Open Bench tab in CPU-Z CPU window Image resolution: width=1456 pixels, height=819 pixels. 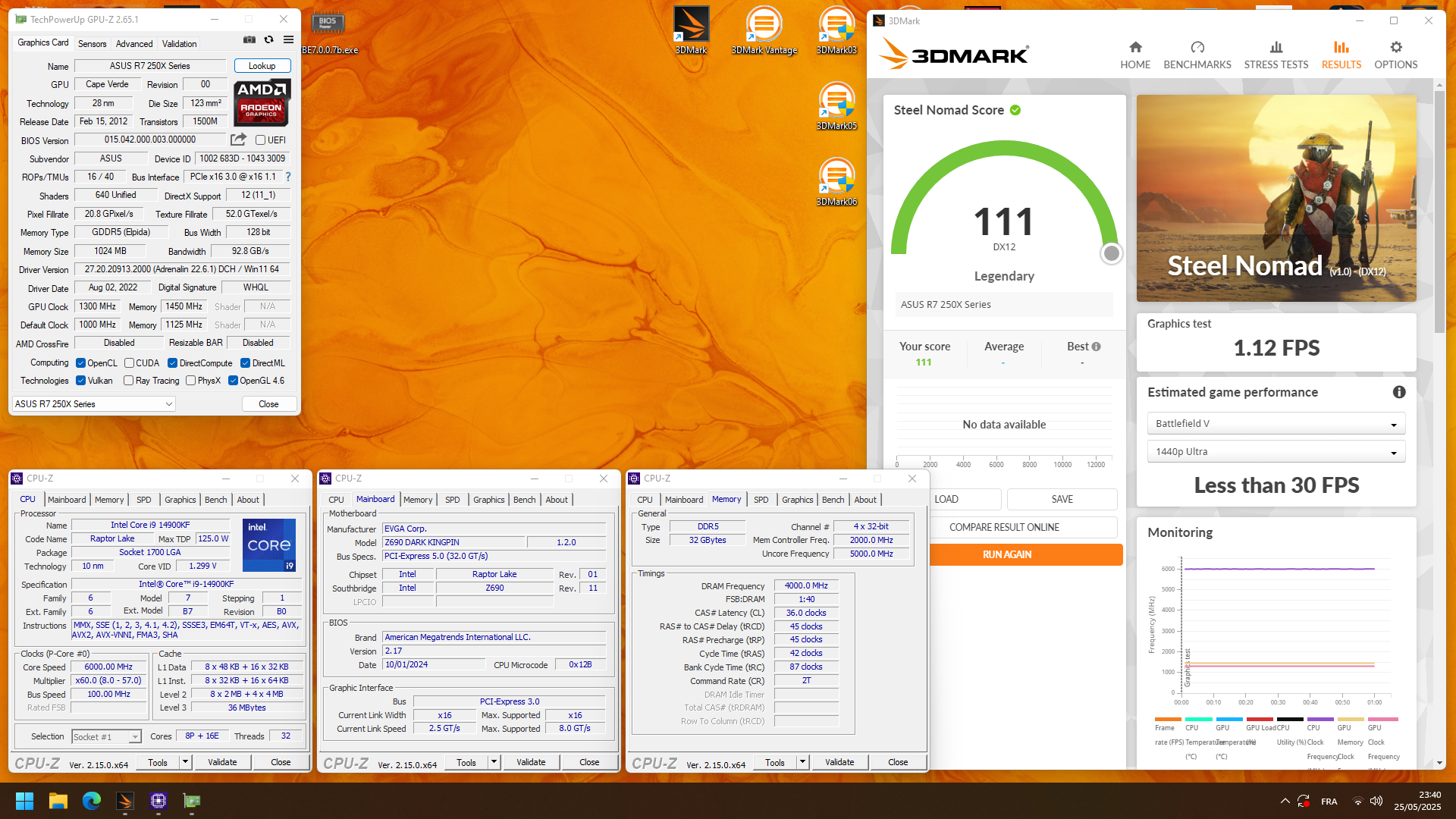tap(216, 500)
